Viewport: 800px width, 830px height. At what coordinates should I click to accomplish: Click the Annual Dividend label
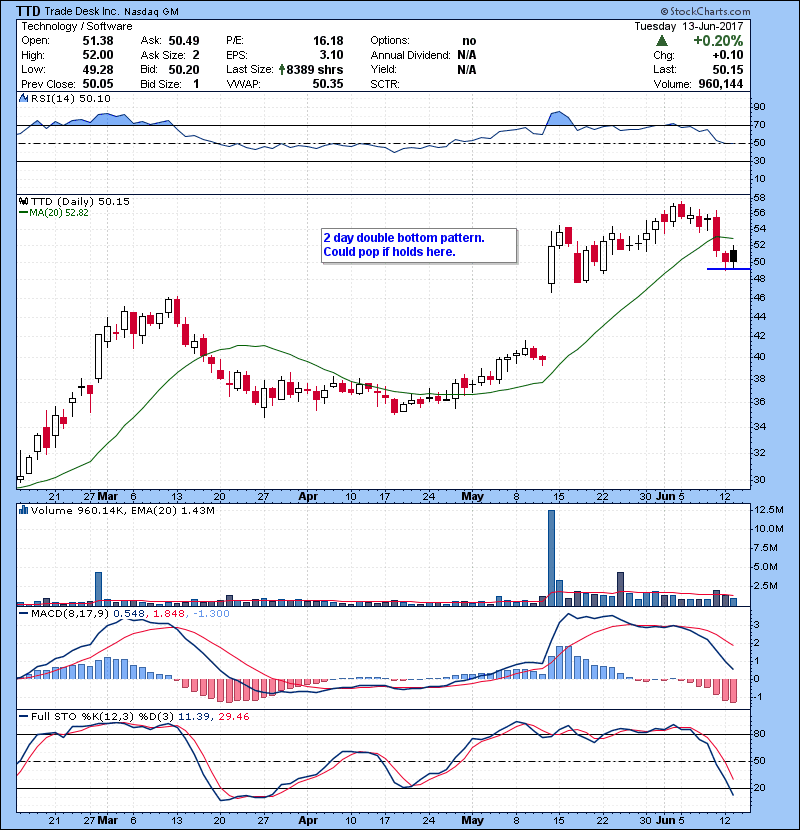[x=410, y=55]
